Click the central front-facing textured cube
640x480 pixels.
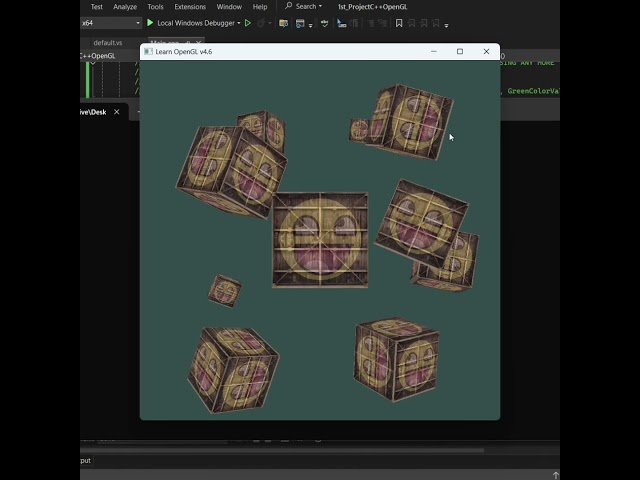pos(320,240)
